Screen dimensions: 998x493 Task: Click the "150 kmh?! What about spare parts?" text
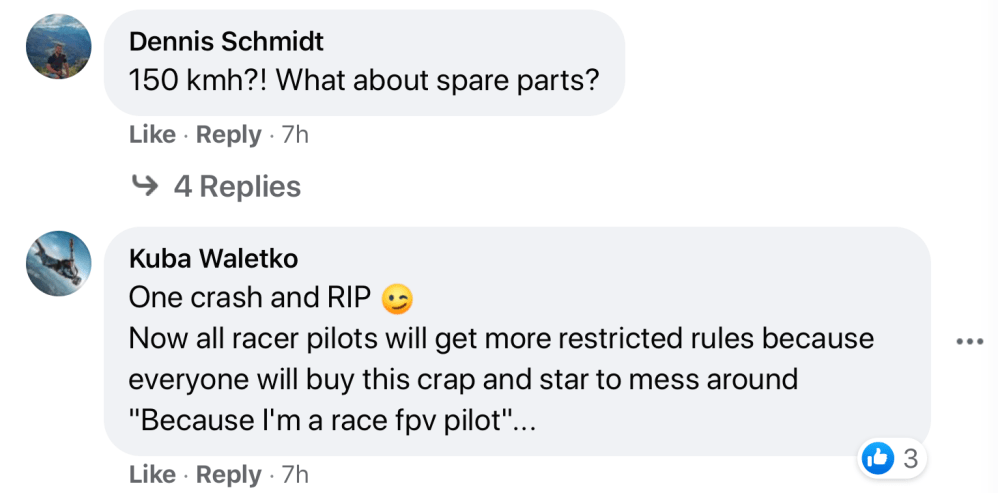tap(364, 80)
